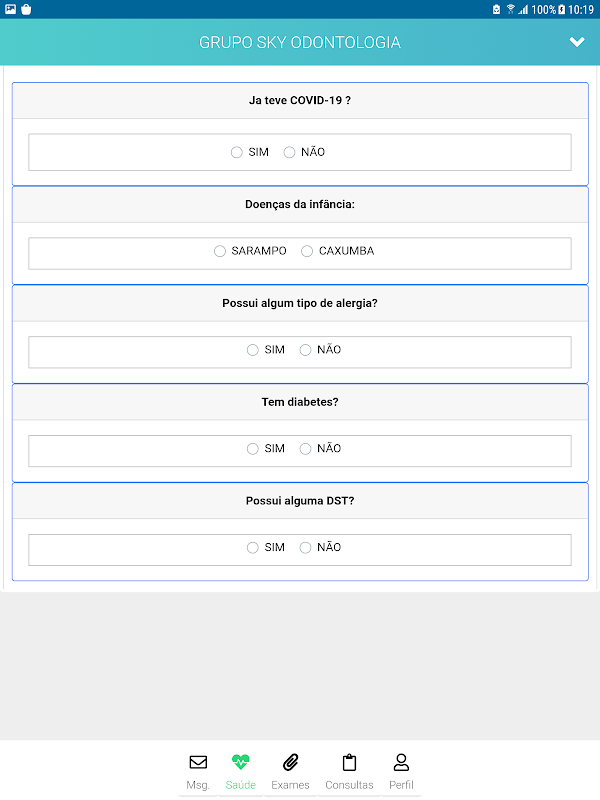Screen dimensions: 600x800
Task: Open the Msg. envelope icon
Action: point(198,762)
